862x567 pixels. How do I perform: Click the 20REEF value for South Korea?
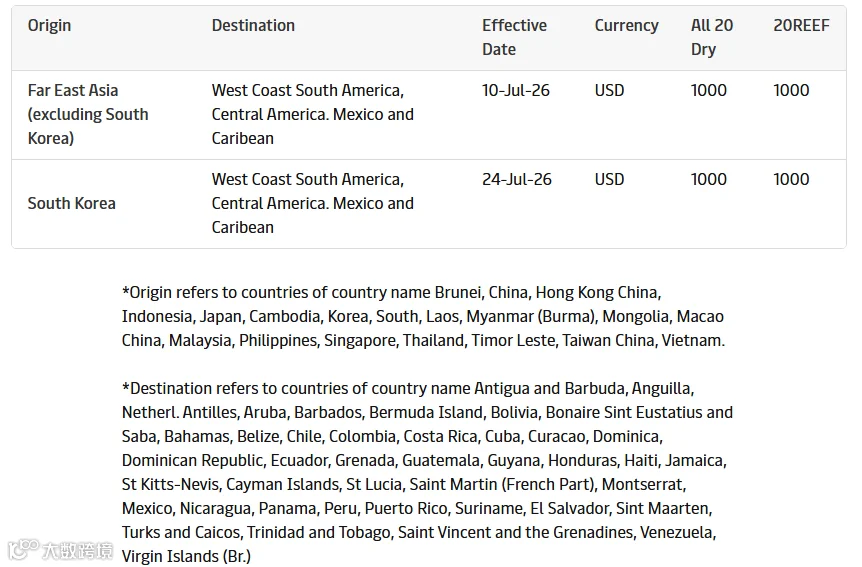(791, 180)
